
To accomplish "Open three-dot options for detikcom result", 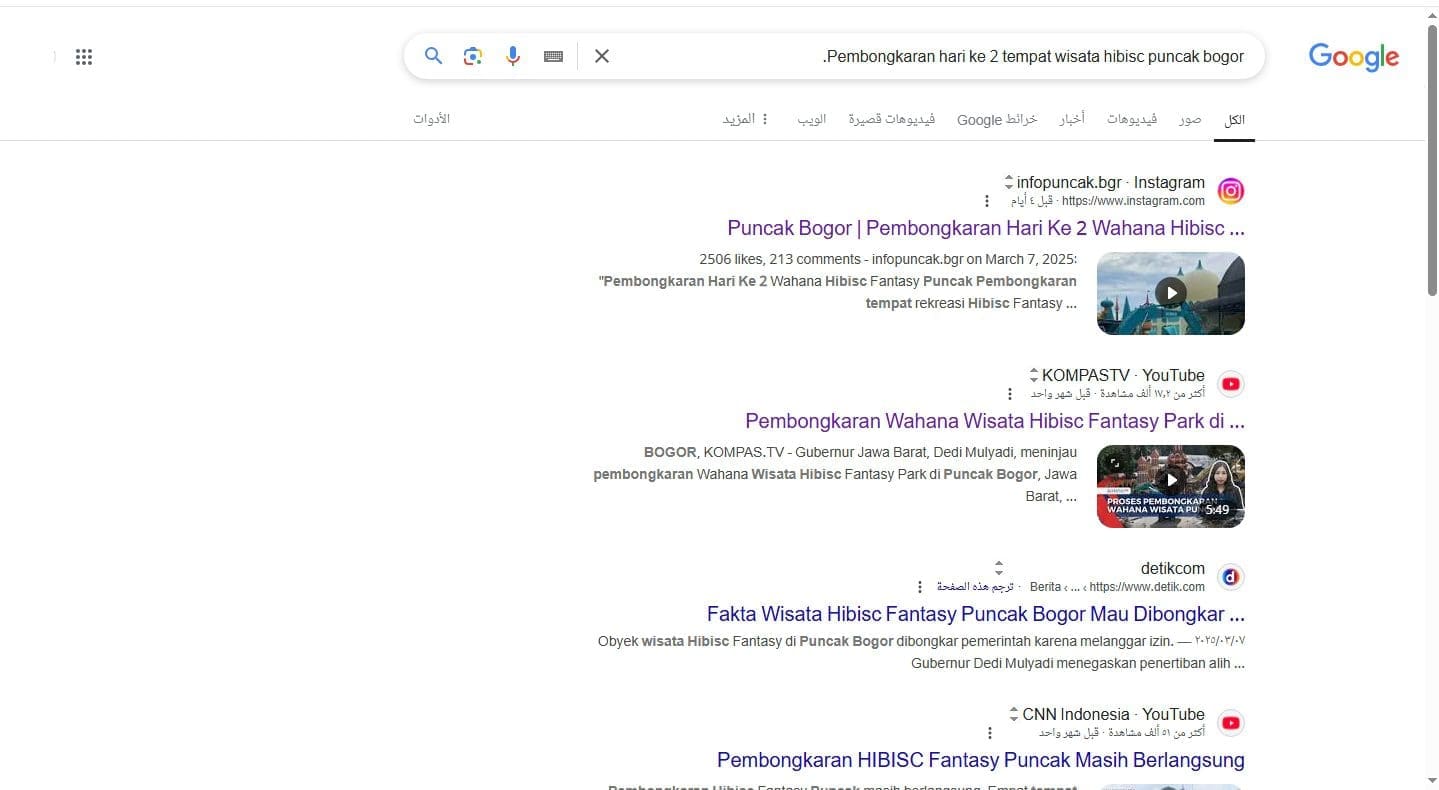I will 920,587.
